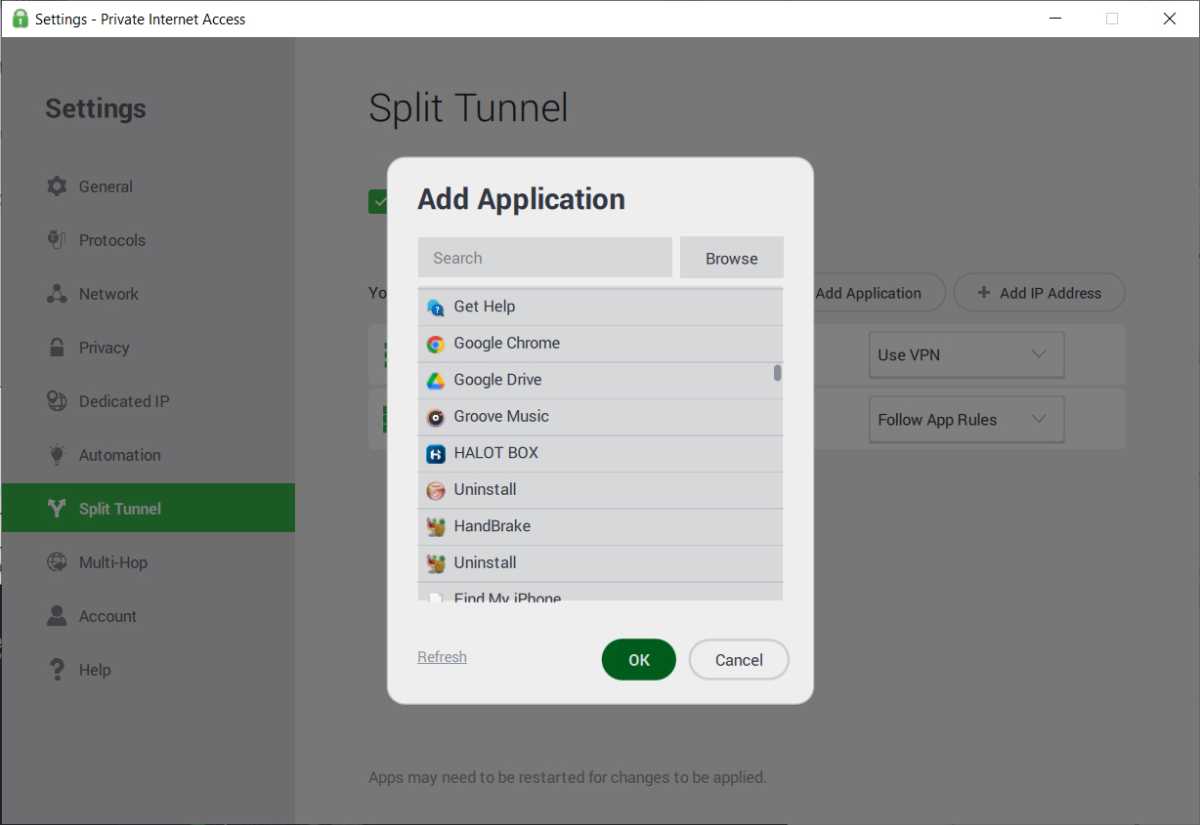
Task: Select the Uninstall entry directly below HALOT BOX
Action: click(x=600, y=490)
